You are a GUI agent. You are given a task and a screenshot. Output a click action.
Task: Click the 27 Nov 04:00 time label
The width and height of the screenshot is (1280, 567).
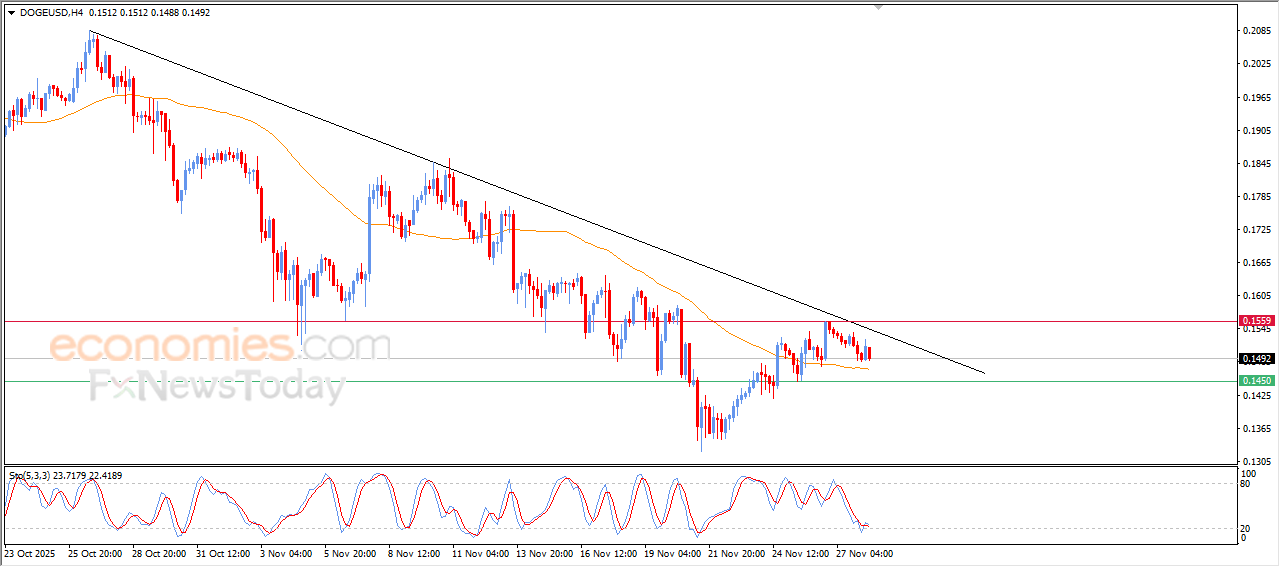click(x=866, y=553)
